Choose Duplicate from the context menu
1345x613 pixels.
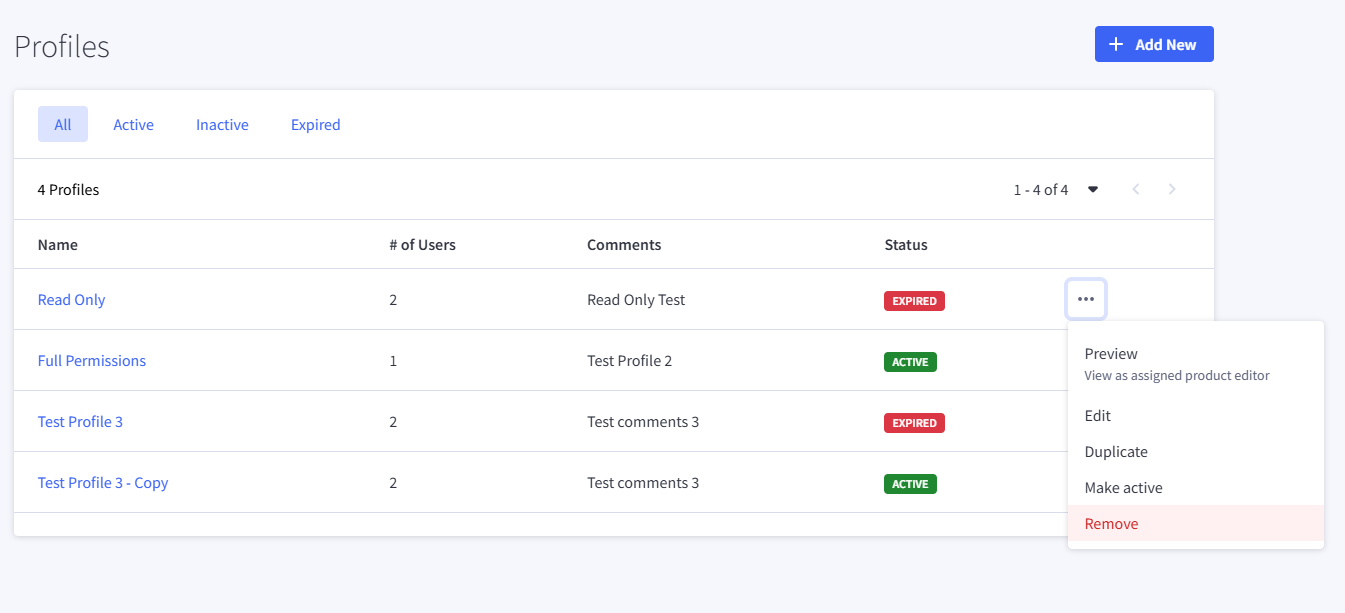pos(1196,451)
